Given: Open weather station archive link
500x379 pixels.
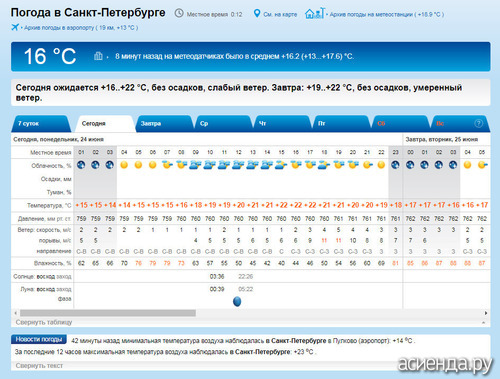Looking at the screenshot, I should coord(387,14).
